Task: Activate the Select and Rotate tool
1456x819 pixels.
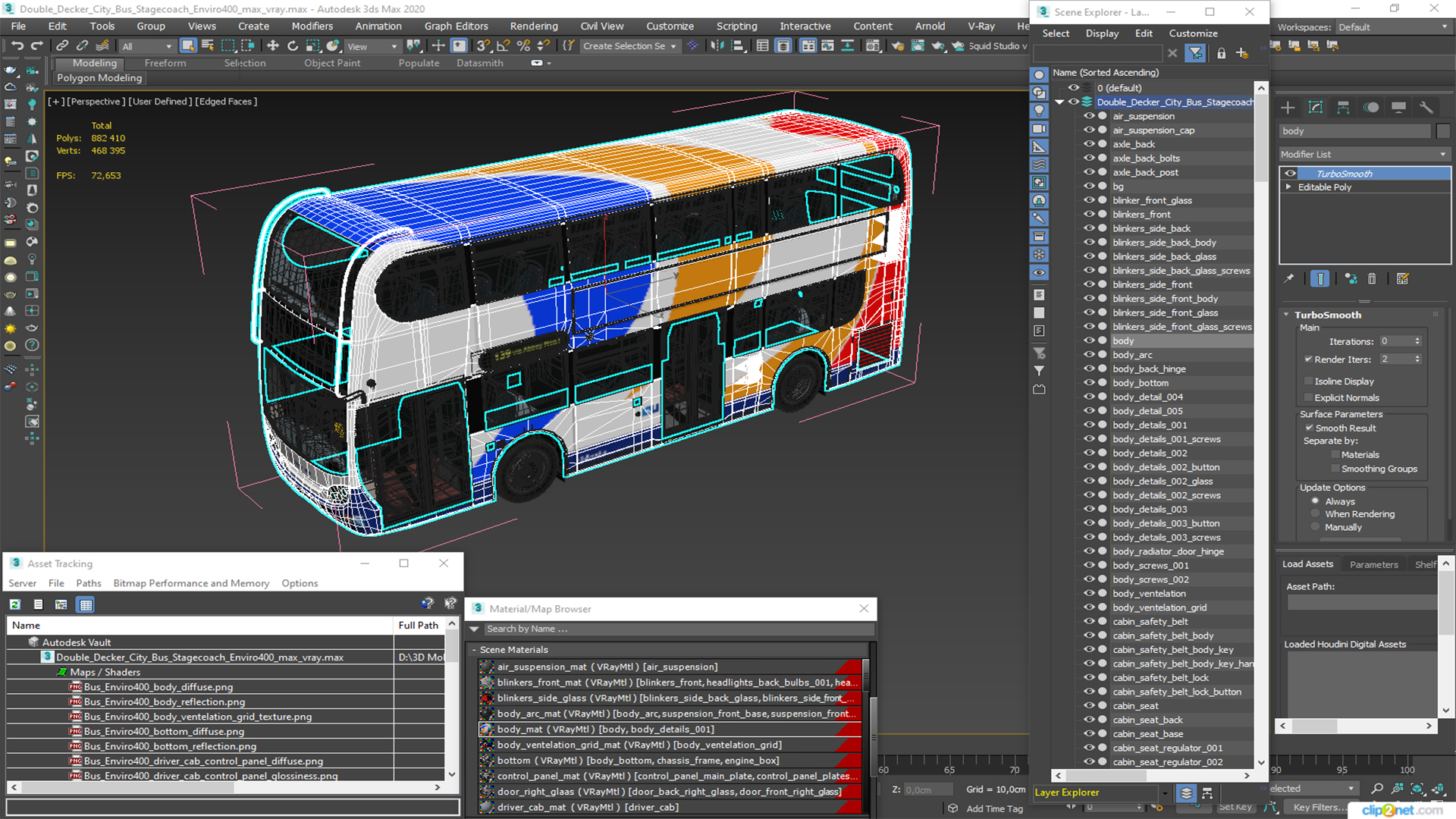Action: click(x=293, y=46)
